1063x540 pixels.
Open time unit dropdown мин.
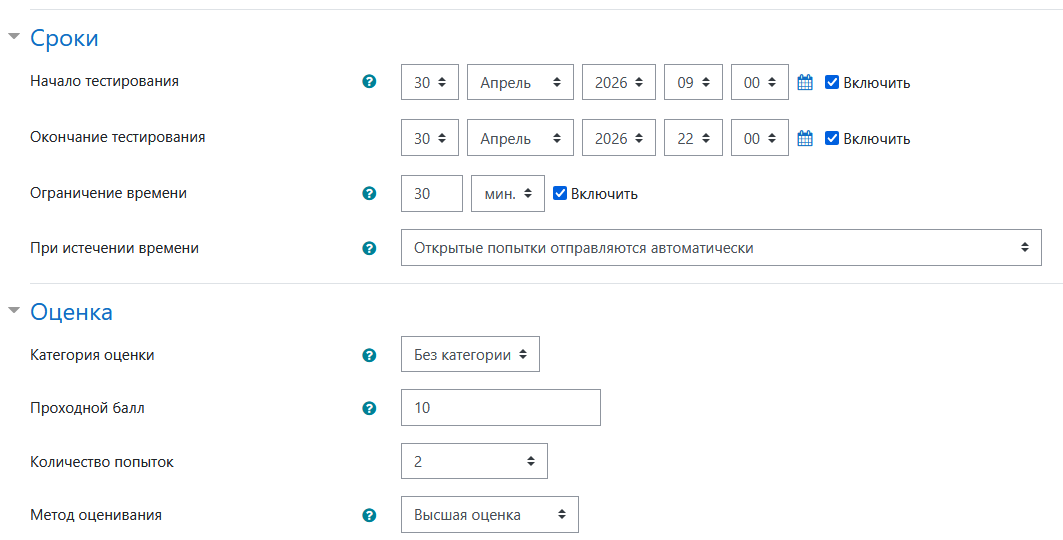pos(508,194)
